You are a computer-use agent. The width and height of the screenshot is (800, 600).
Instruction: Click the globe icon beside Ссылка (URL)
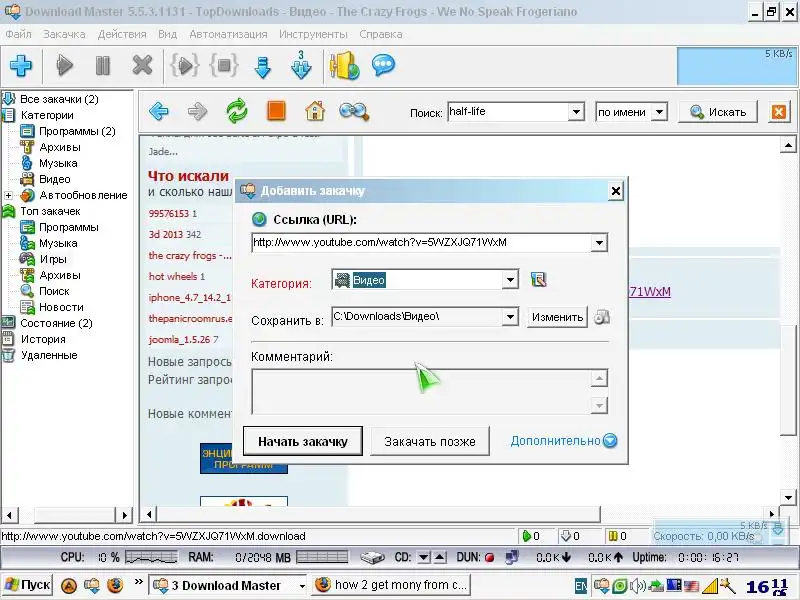(259, 219)
